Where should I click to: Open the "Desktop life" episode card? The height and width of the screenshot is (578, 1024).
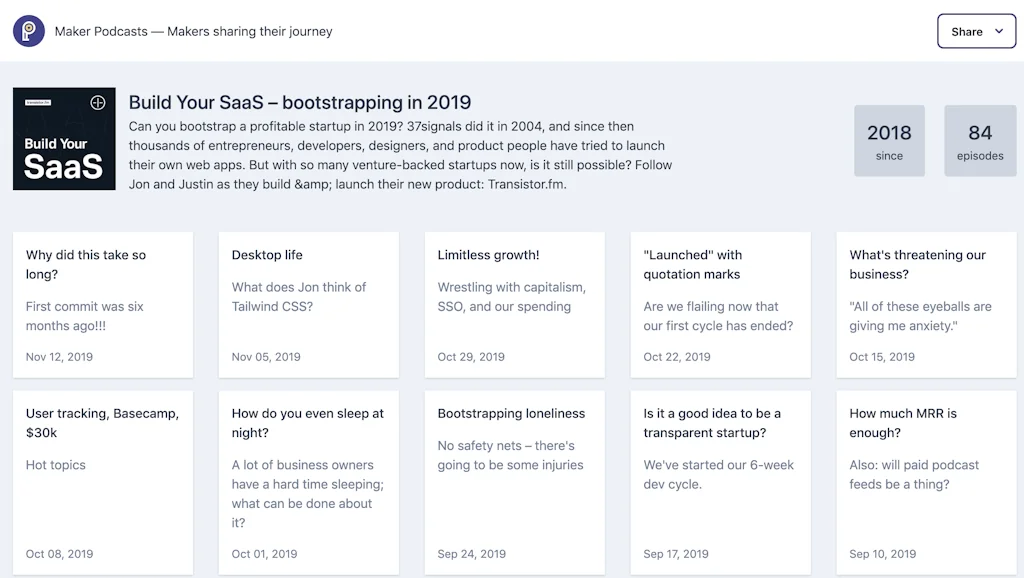[309, 304]
